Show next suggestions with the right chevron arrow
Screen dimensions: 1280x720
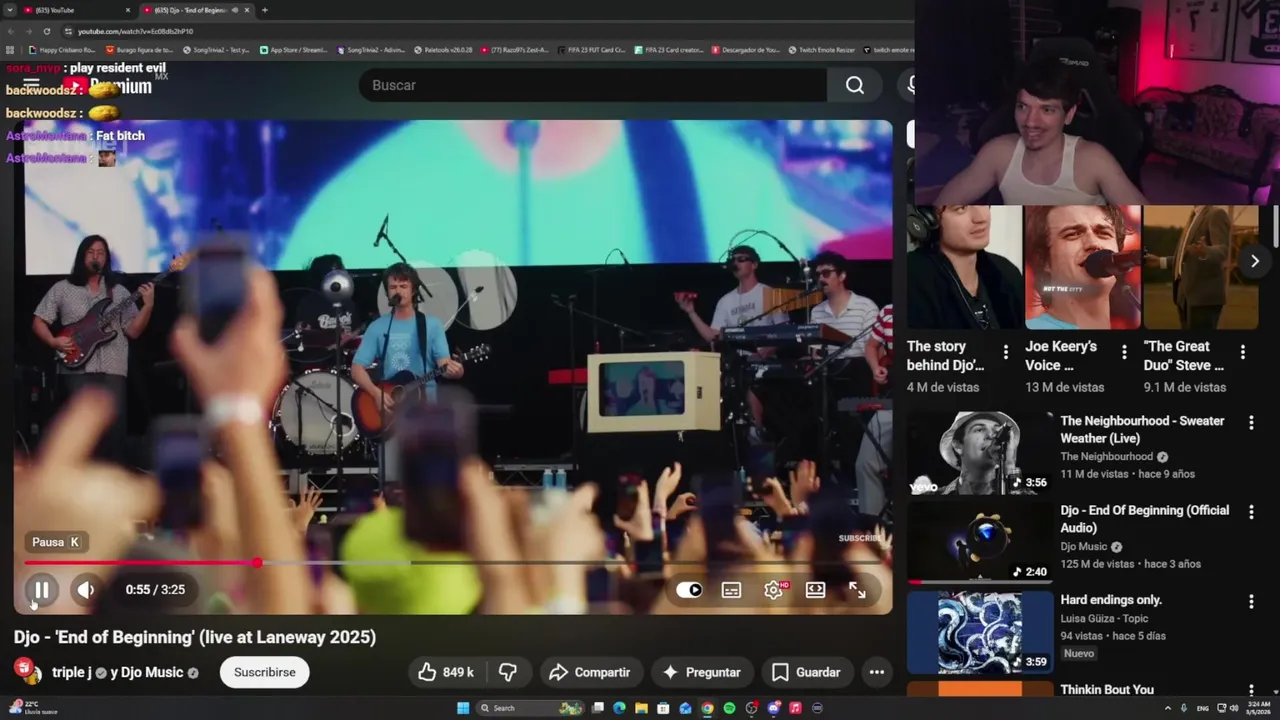(1254, 261)
